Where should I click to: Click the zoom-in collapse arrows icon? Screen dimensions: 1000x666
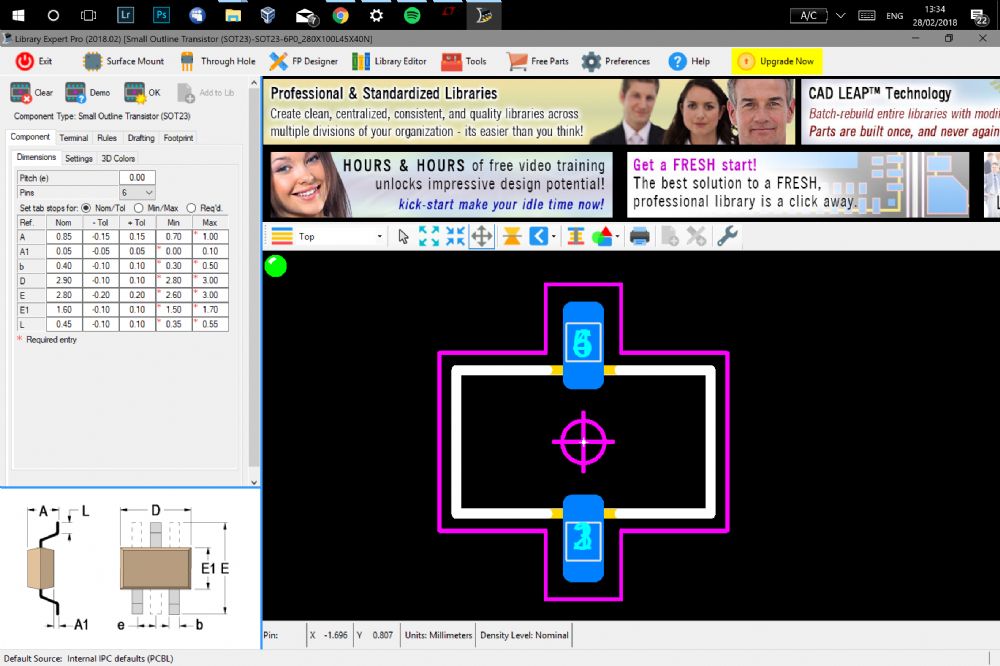[x=455, y=237]
